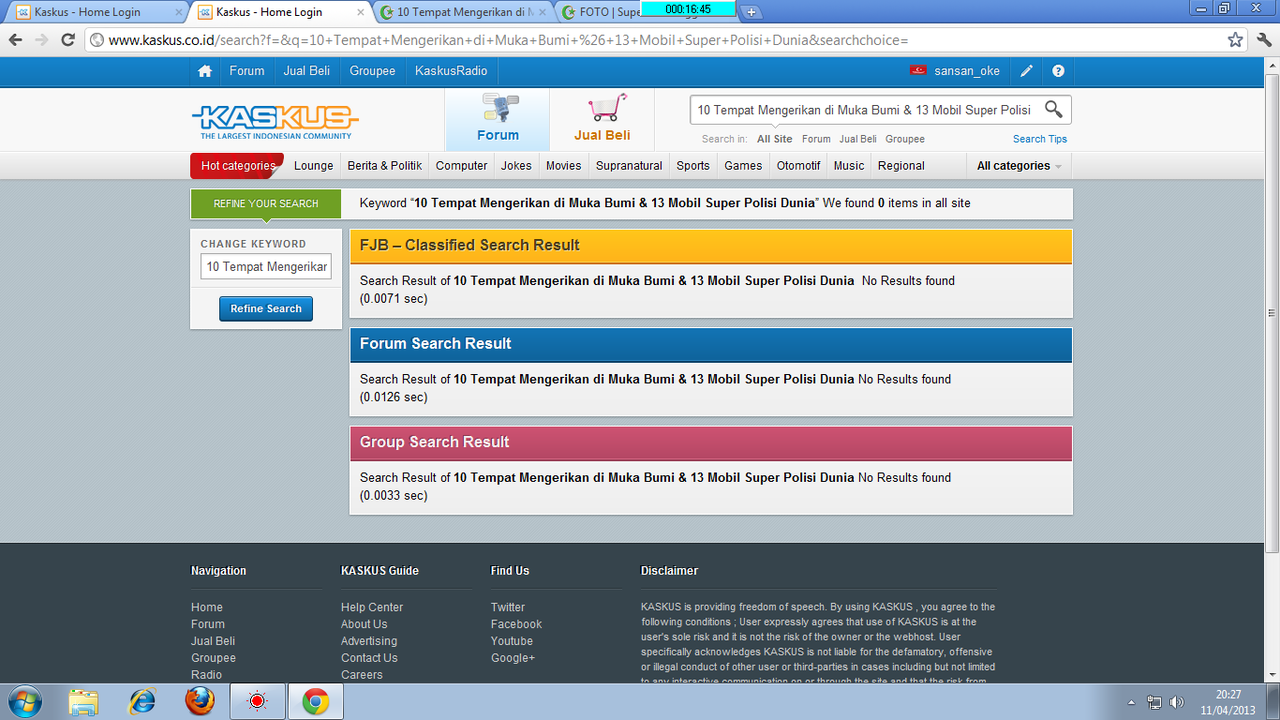The height and width of the screenshot is (720, 1280).
Task: Open the Computer category
Action: click(462, 166)
